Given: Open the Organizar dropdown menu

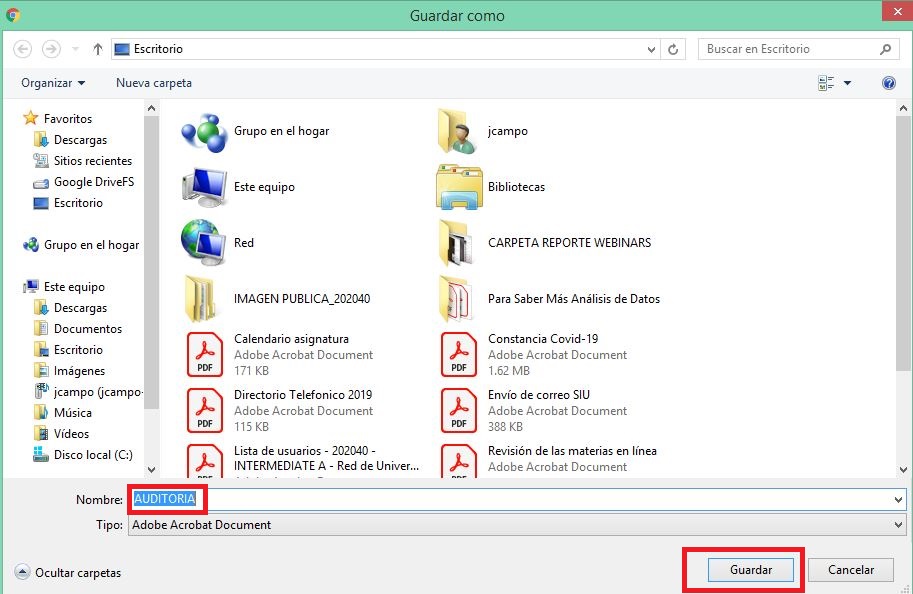Looking at the screenshot, I should [53, 83].
